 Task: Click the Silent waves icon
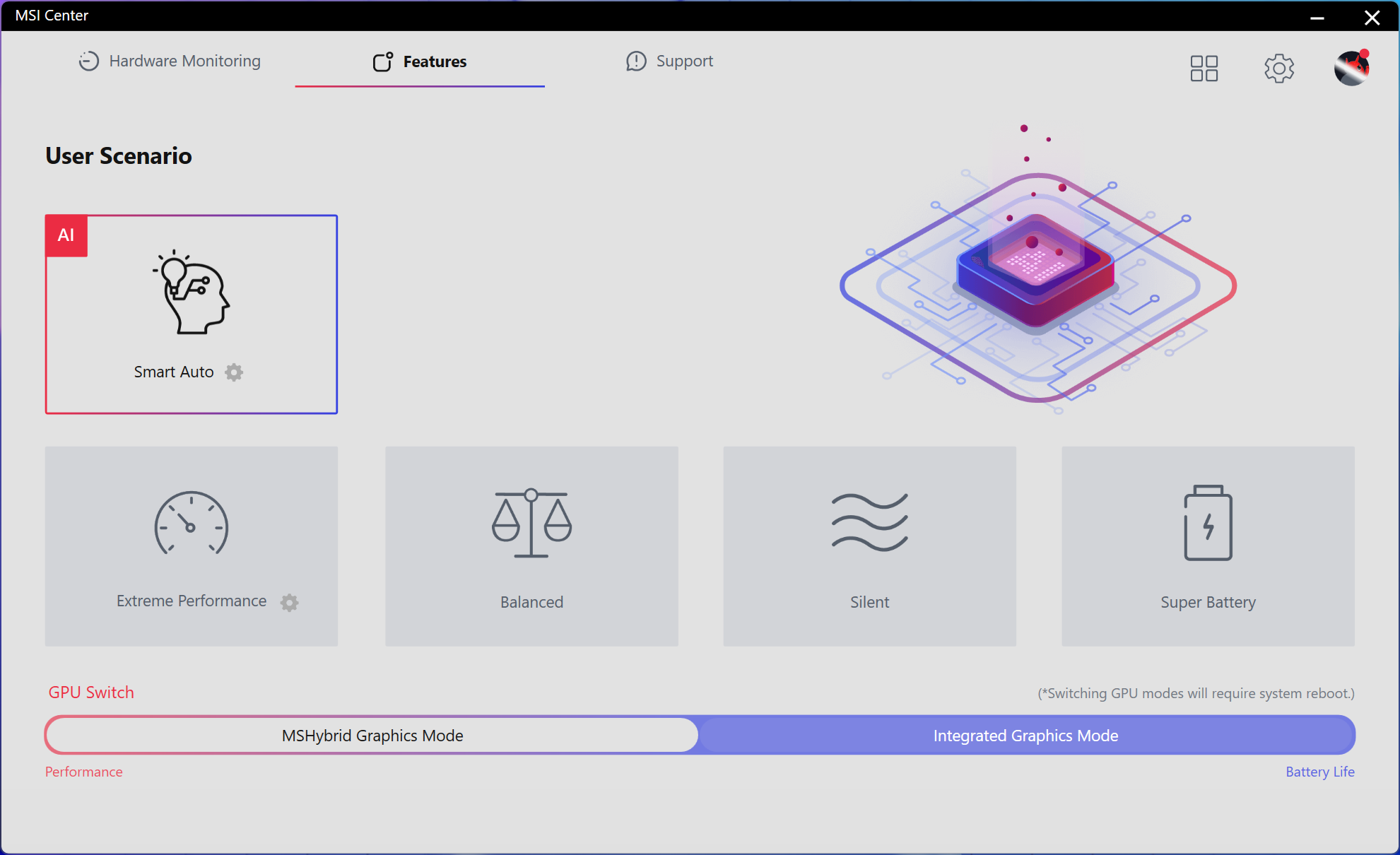(869, 522)
